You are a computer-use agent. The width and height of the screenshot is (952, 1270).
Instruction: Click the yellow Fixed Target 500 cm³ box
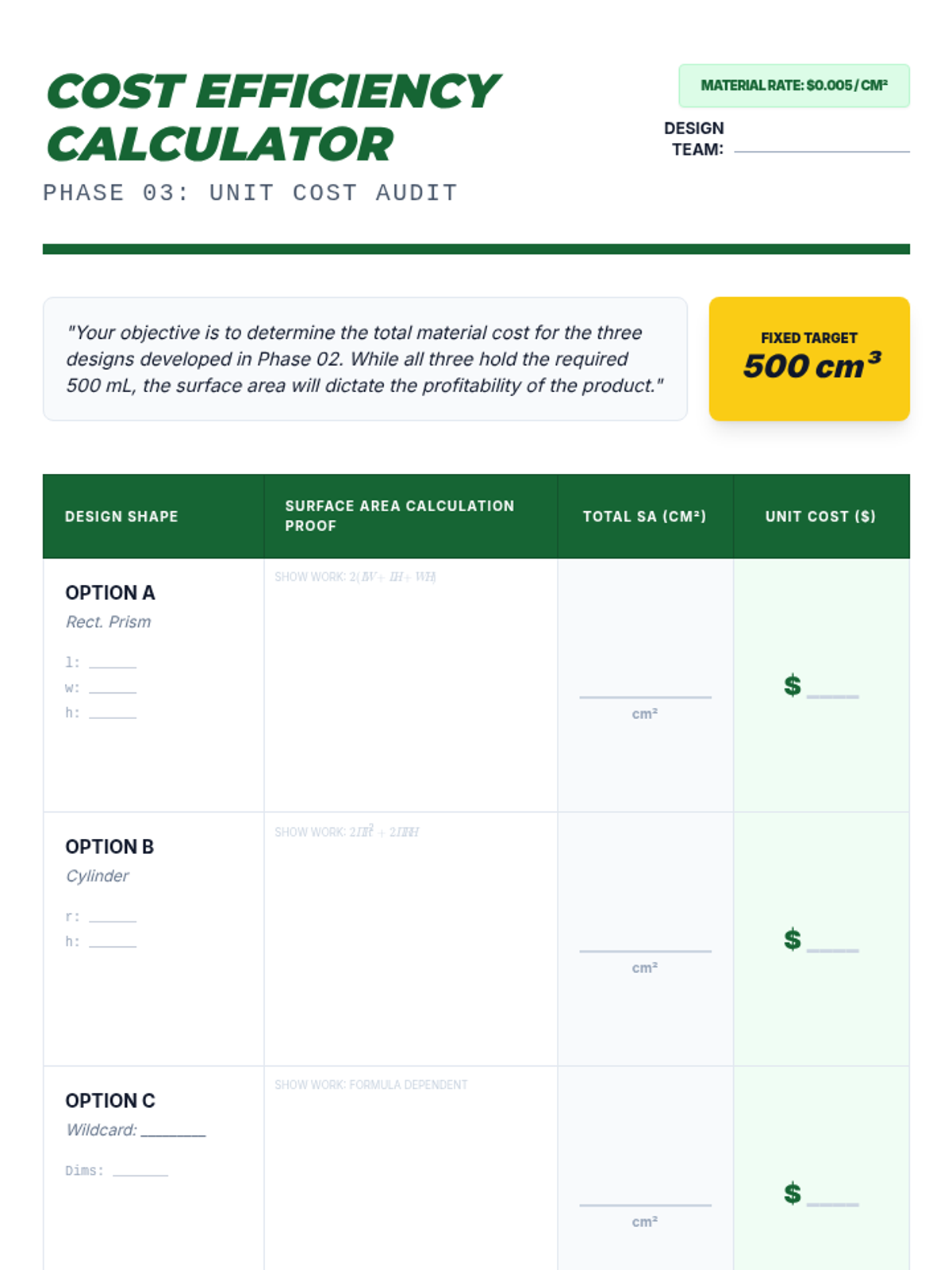[x=808, y=359]
